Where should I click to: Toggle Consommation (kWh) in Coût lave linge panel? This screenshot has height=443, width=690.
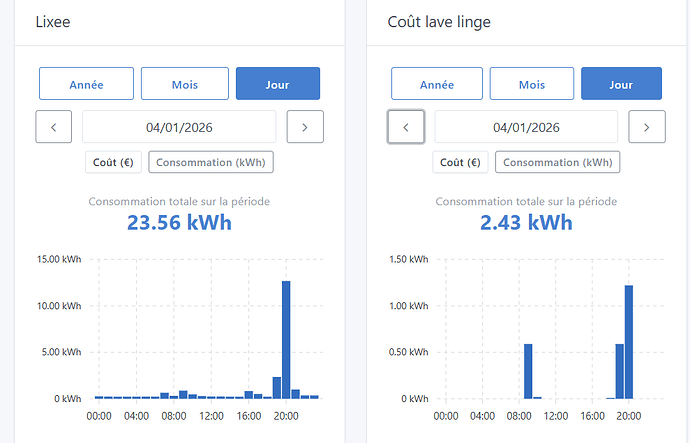pos(558,162)
